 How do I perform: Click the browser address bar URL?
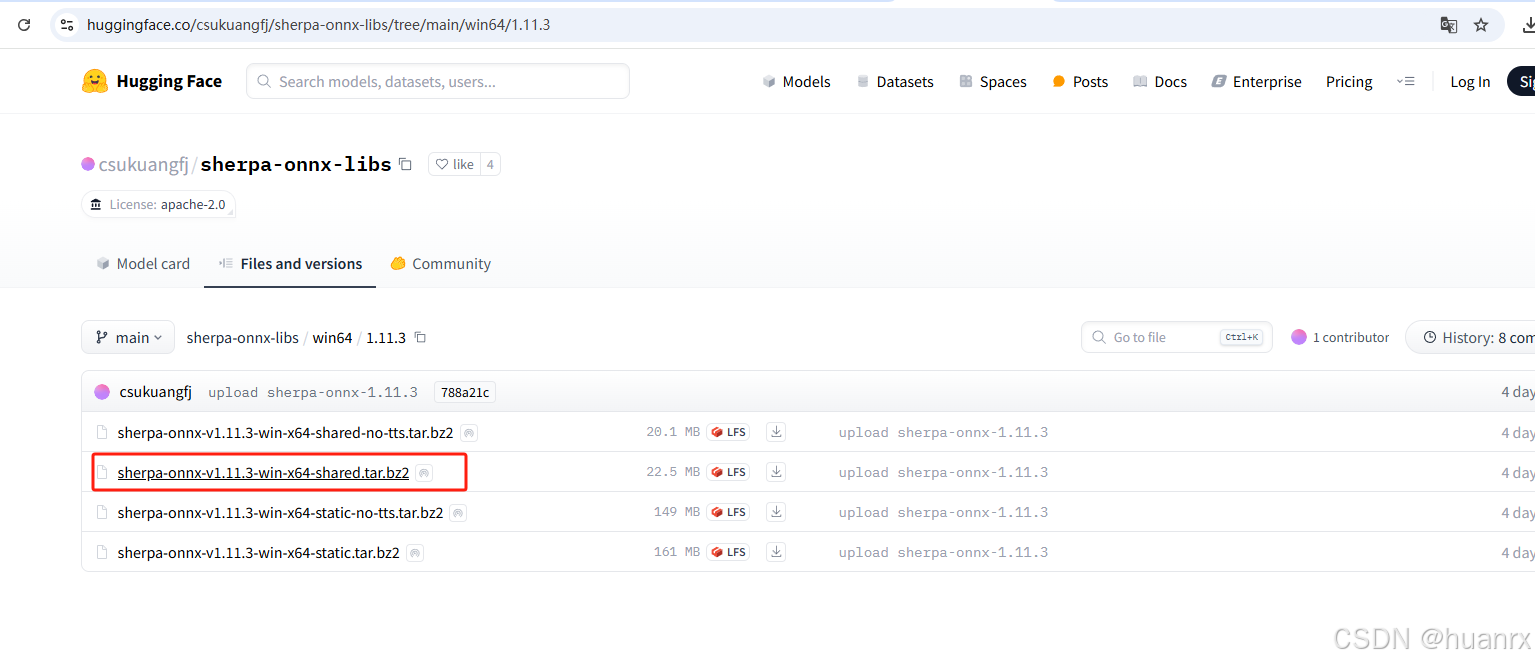coord(318,25)
